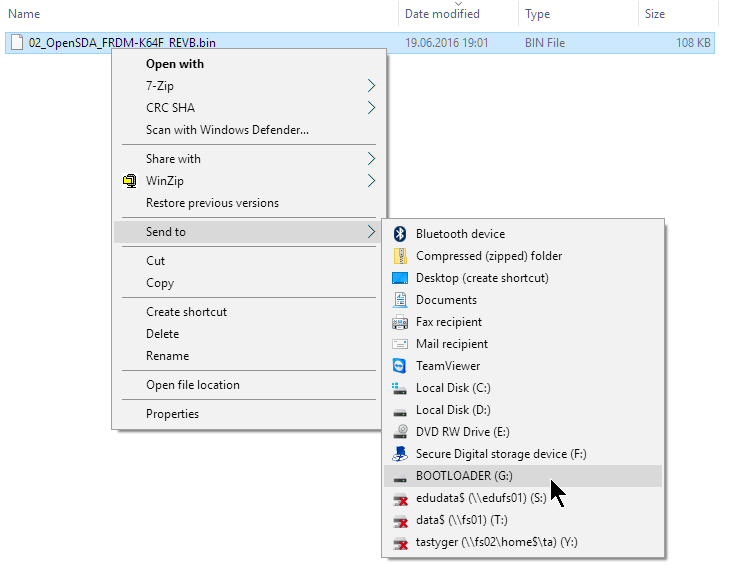This screenshot has height=578, width=731.
Task: Select the 02_OpenSDA_FRDM-K64F_REVB.bin file name
Action: [x=122, y=43]
